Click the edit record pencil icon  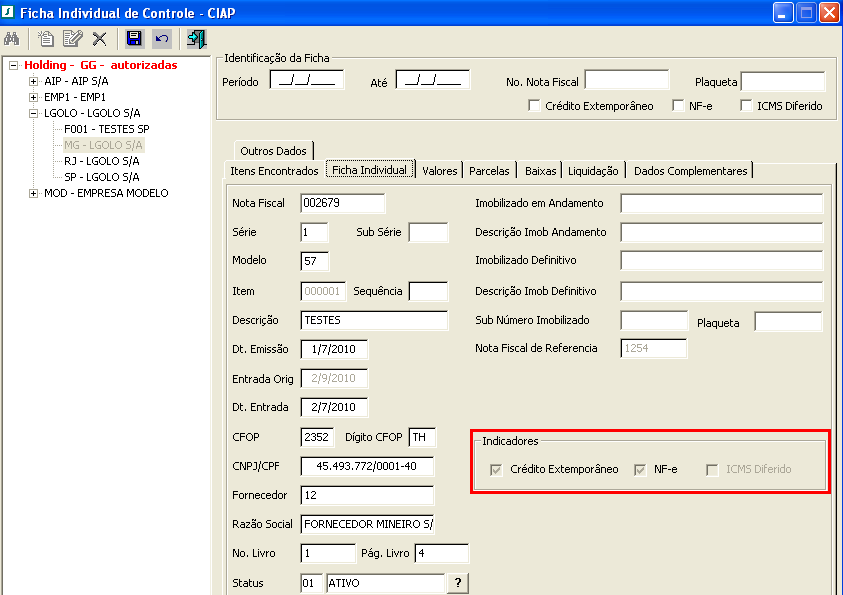click(72, 39)
